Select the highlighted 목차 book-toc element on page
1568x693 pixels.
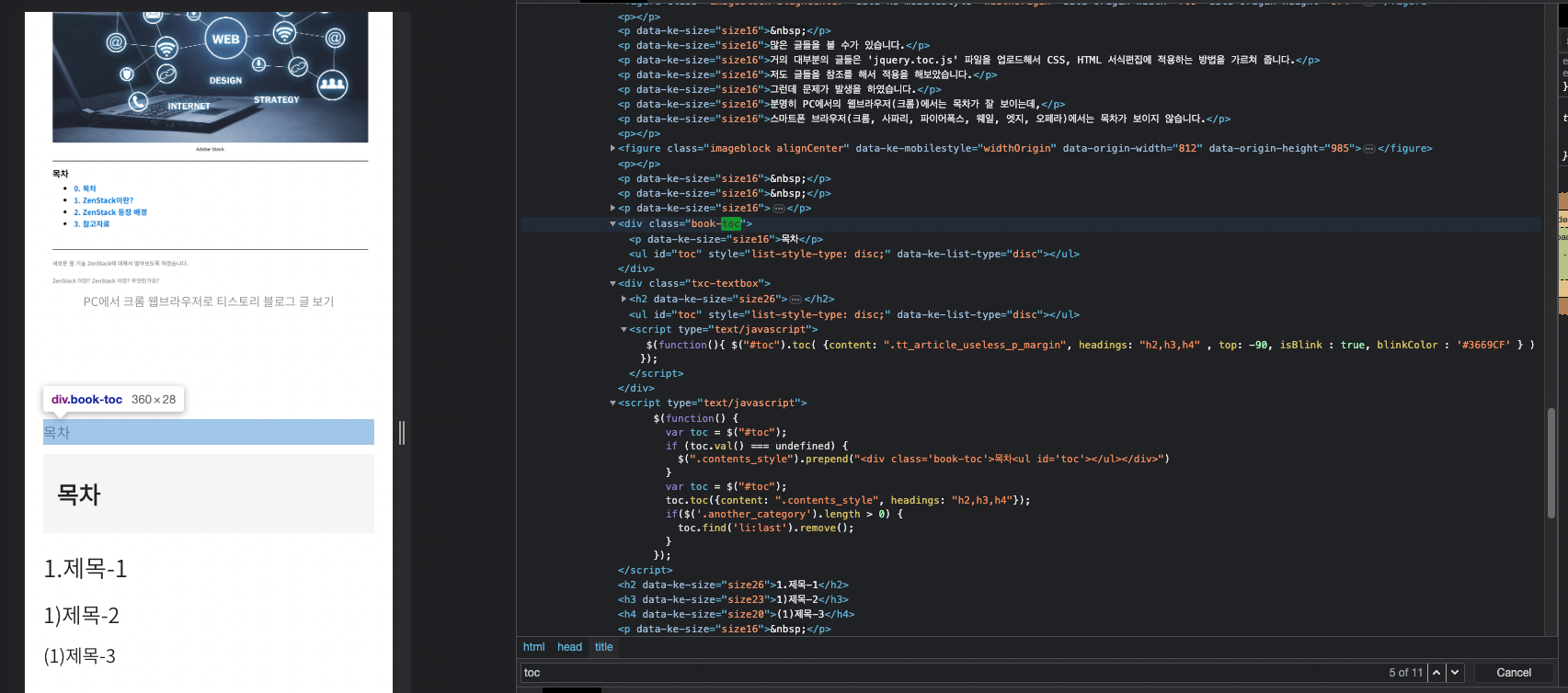tap(209, 432)
